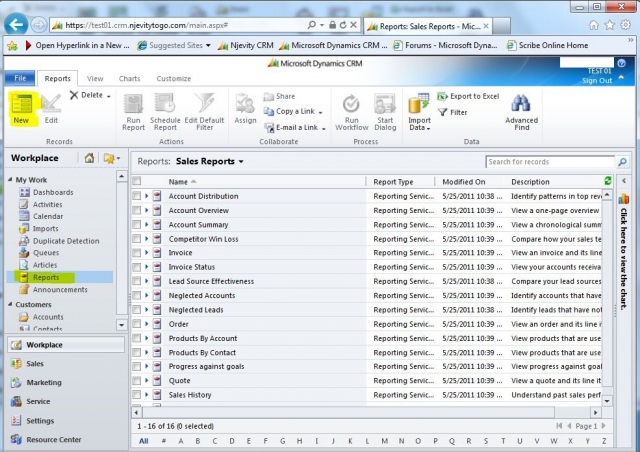Open the File tab
The height and width of the screenshot is (452, 640).
[x=20, y=78]
